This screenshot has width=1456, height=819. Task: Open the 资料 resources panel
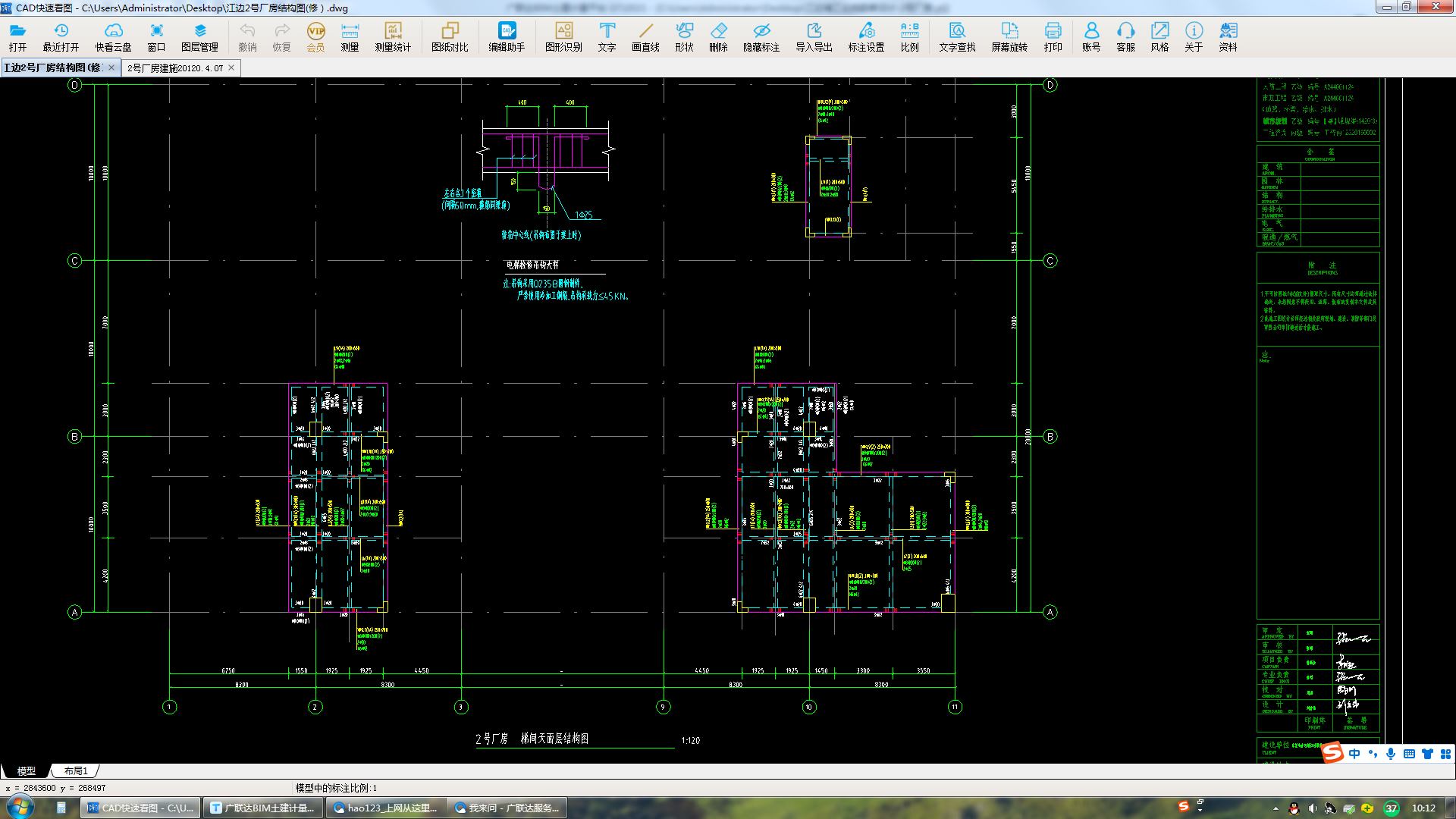[x=1228, y=37]
